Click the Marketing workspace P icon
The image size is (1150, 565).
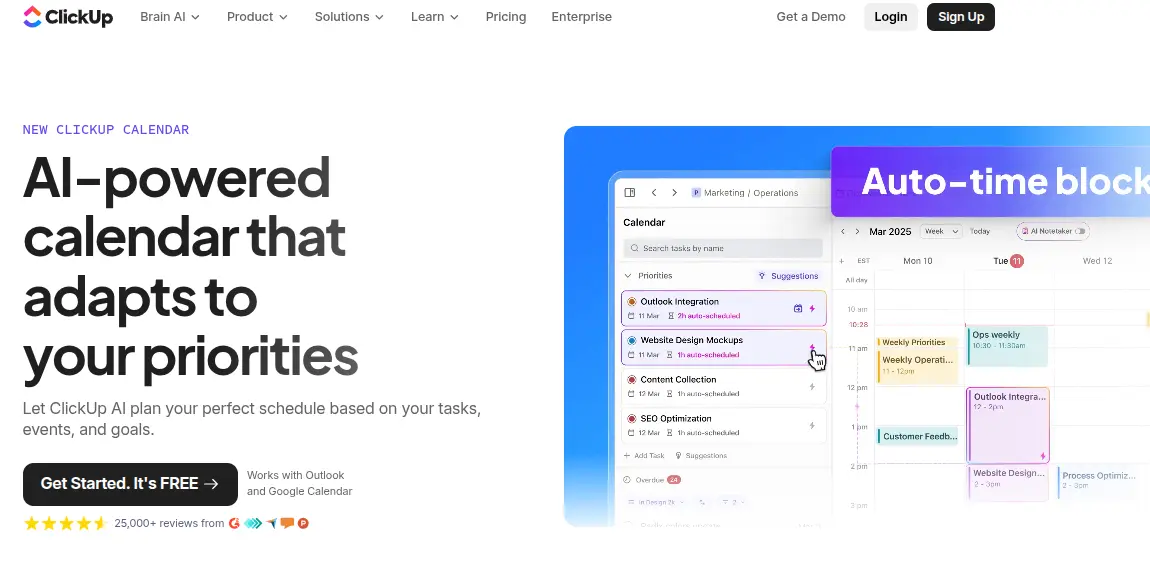(x=695, y=193)
